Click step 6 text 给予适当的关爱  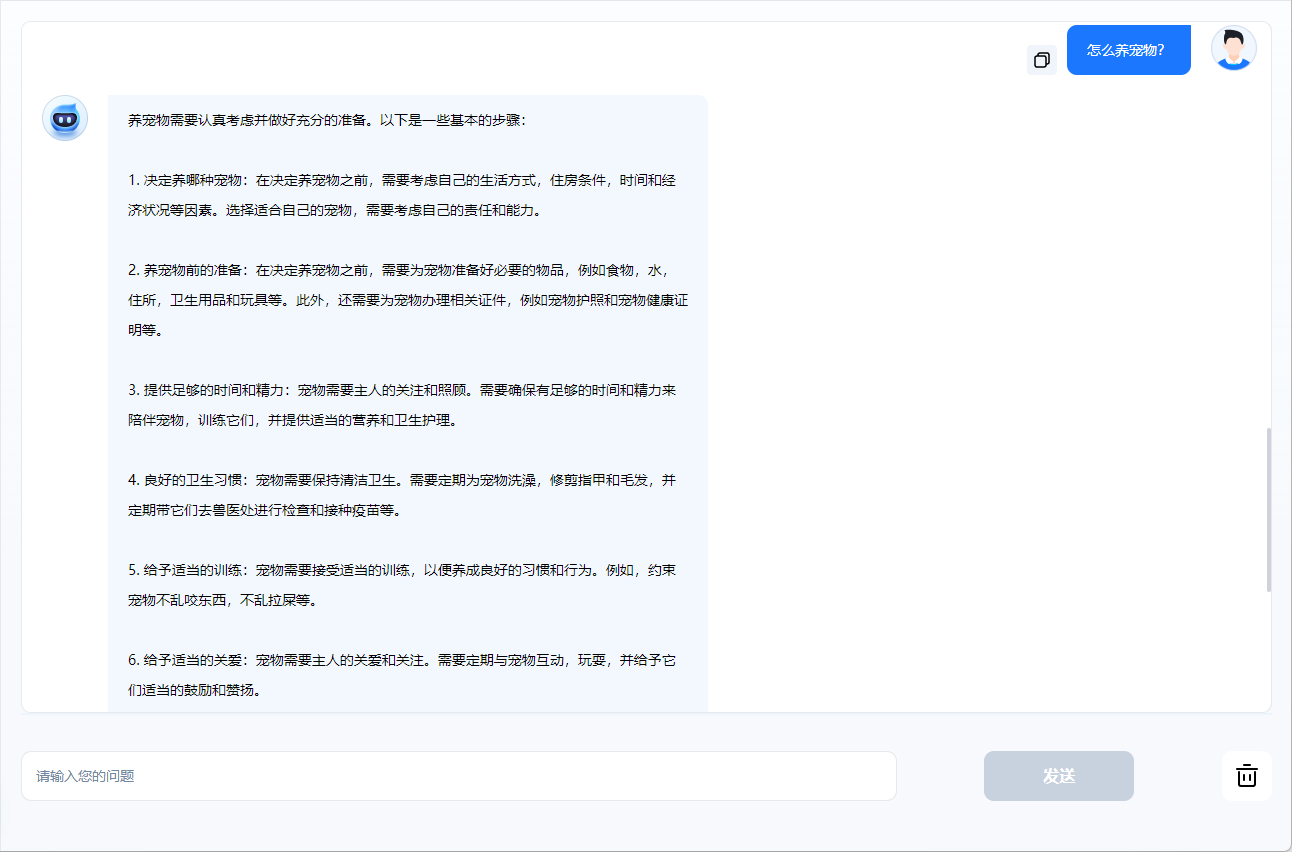(x=193, y=661)
